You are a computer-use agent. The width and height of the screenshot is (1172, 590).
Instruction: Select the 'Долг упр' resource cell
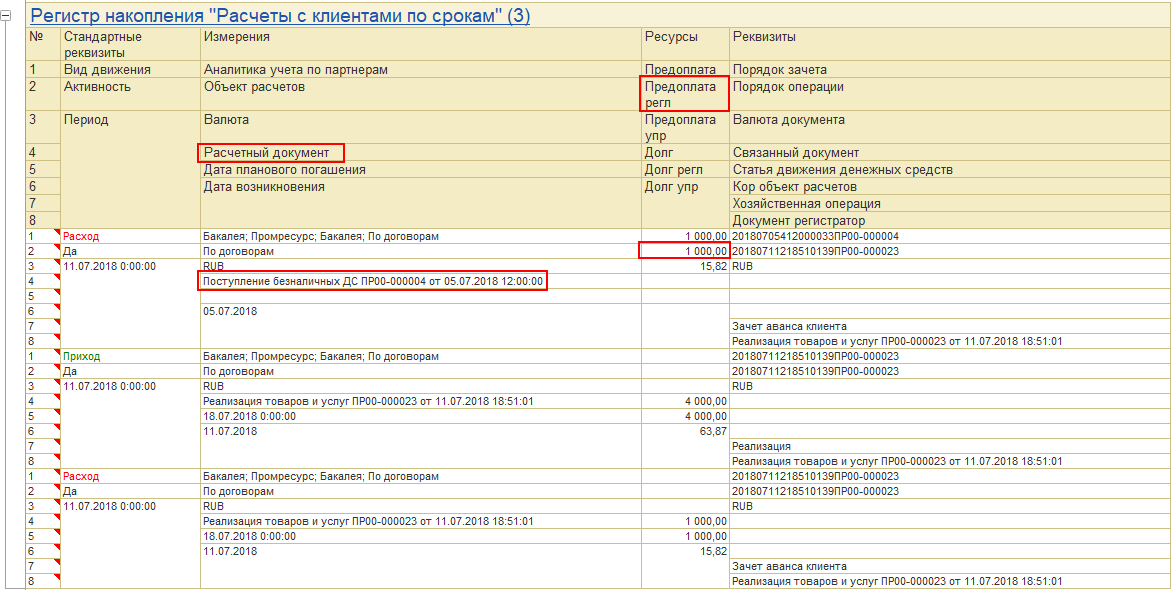(x=685, y=203)
